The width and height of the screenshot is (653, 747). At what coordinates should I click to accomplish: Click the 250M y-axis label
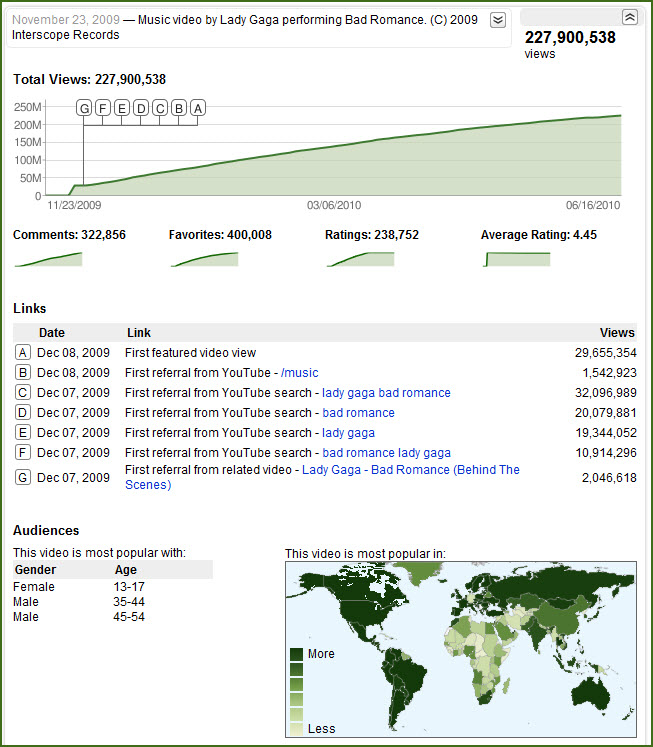(x=28, y=107)
